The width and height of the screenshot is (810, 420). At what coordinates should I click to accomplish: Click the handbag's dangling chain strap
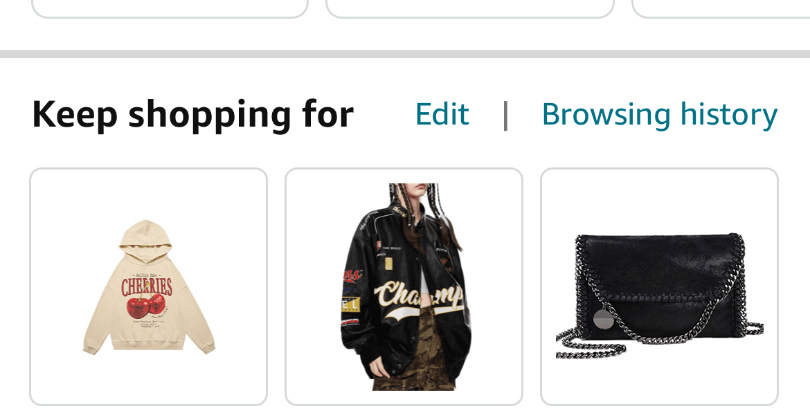(x=589, y=345)
